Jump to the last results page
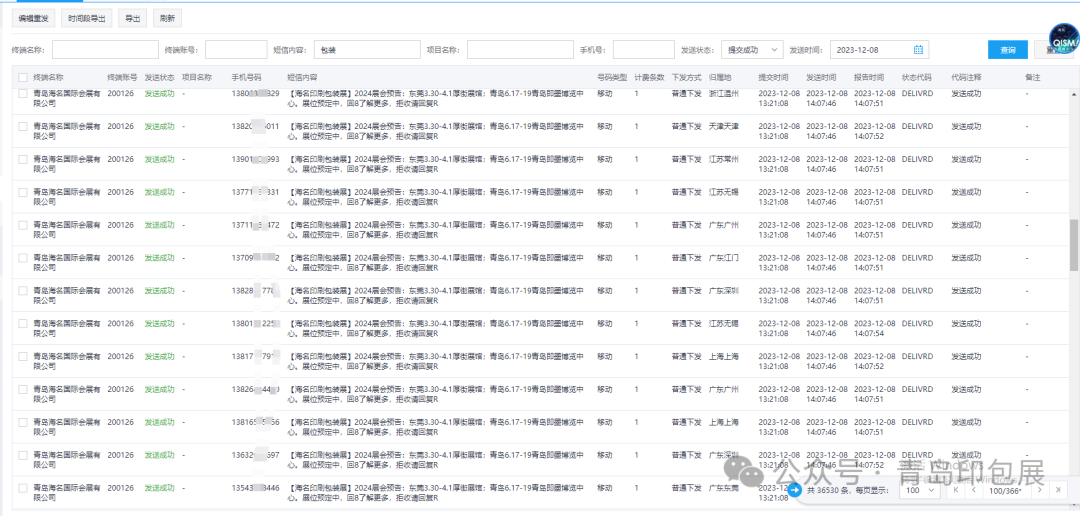 click(1059, 491)
